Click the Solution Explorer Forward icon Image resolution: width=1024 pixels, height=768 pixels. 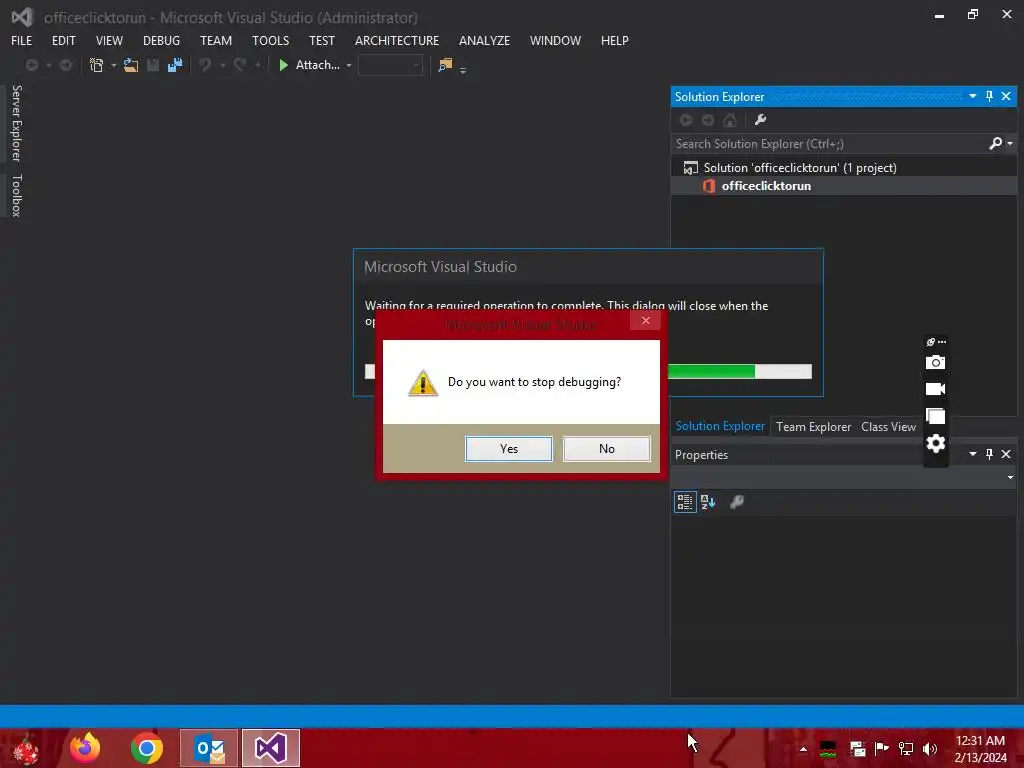tap(708, 120)
